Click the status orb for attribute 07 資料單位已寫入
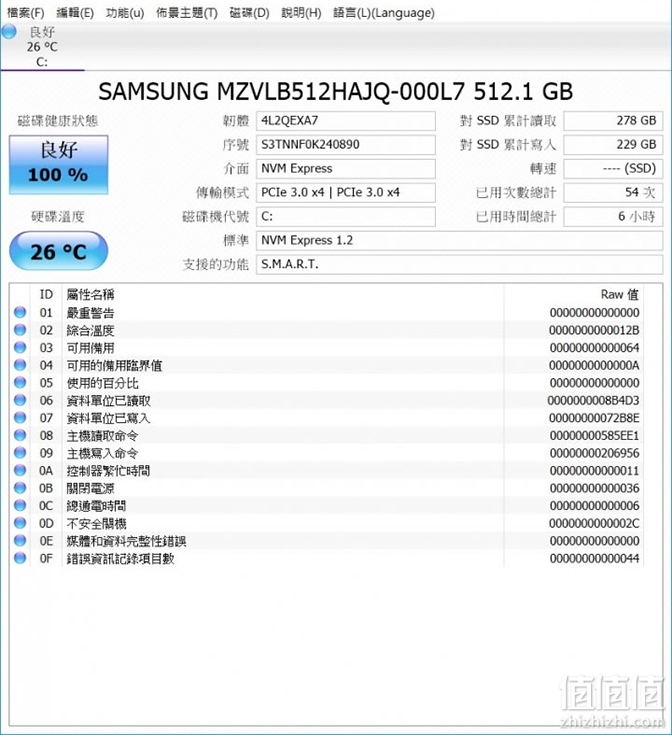 [20, 418]
